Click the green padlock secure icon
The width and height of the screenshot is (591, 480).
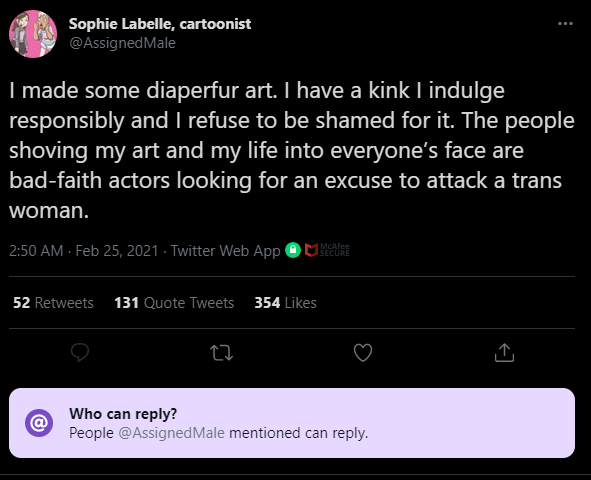pos(293,250)
